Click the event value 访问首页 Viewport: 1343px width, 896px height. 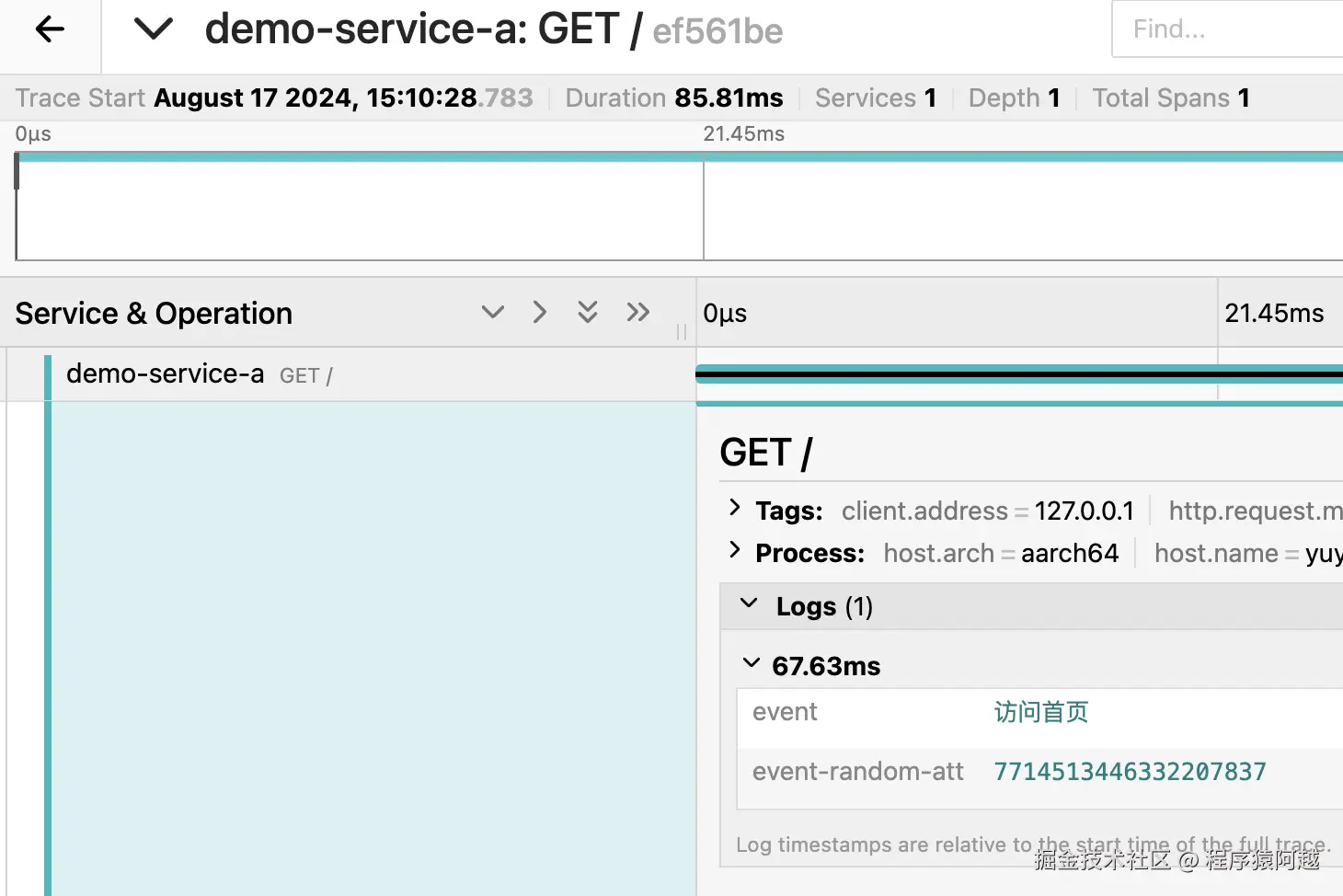tap(1040, 712)
